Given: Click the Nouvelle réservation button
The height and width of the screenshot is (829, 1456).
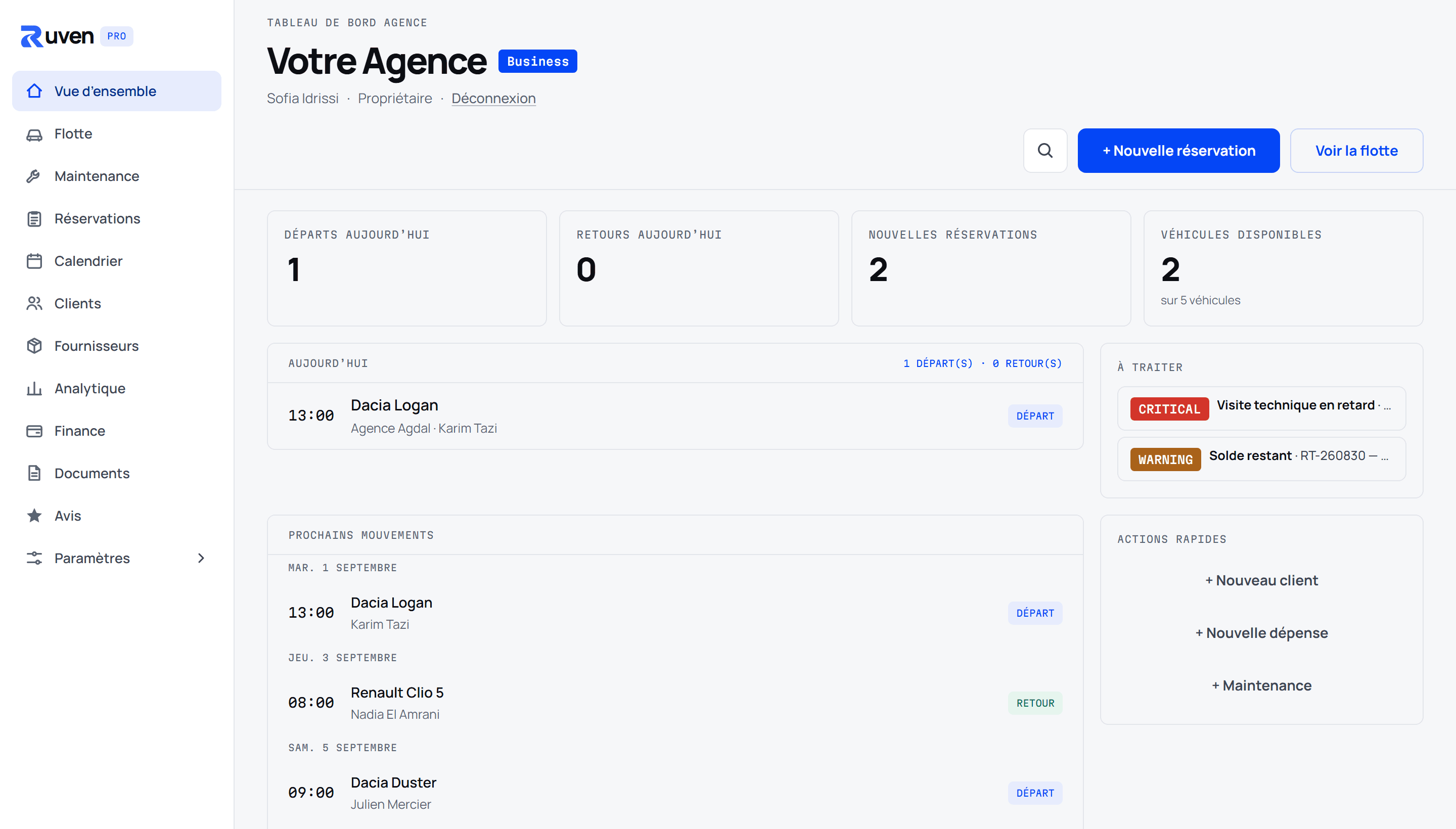Looking at the screenshot, I should pos(1178,150).
